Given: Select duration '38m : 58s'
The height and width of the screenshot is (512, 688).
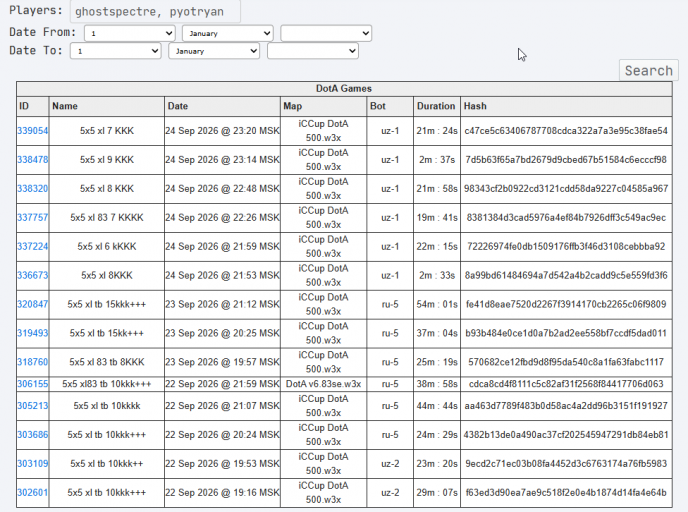Looking at the screenshot, I should click(437, 384).
